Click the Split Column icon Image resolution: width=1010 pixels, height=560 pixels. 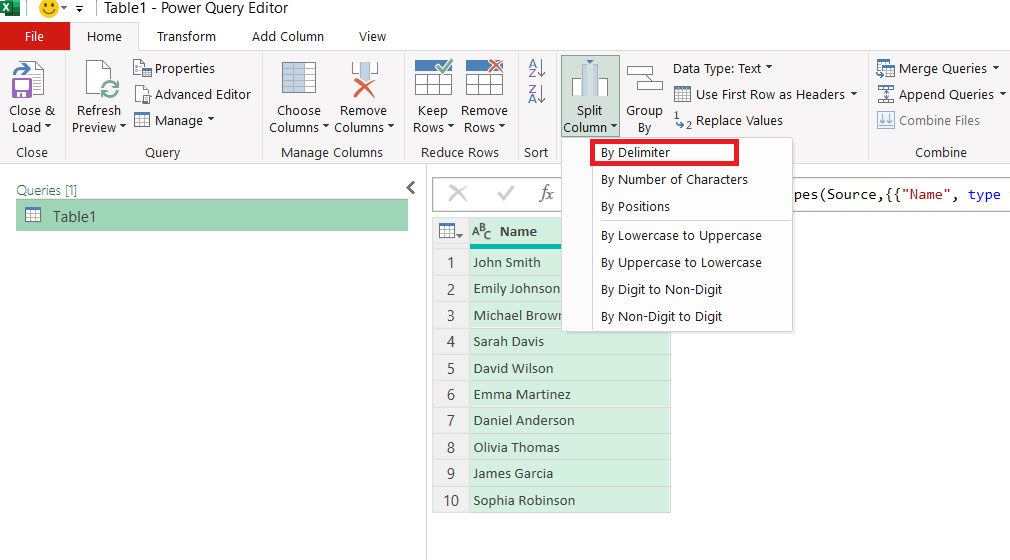click(x=589, y=79)
